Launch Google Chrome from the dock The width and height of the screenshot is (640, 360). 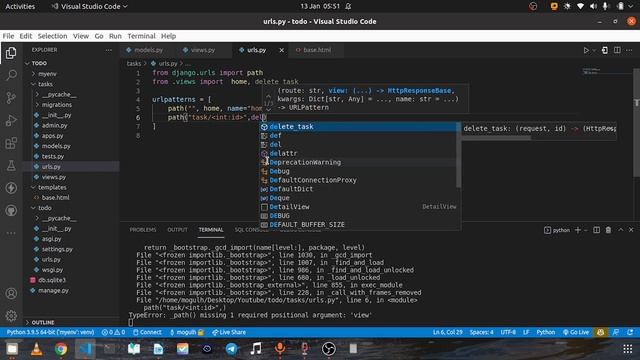point(61,349)
